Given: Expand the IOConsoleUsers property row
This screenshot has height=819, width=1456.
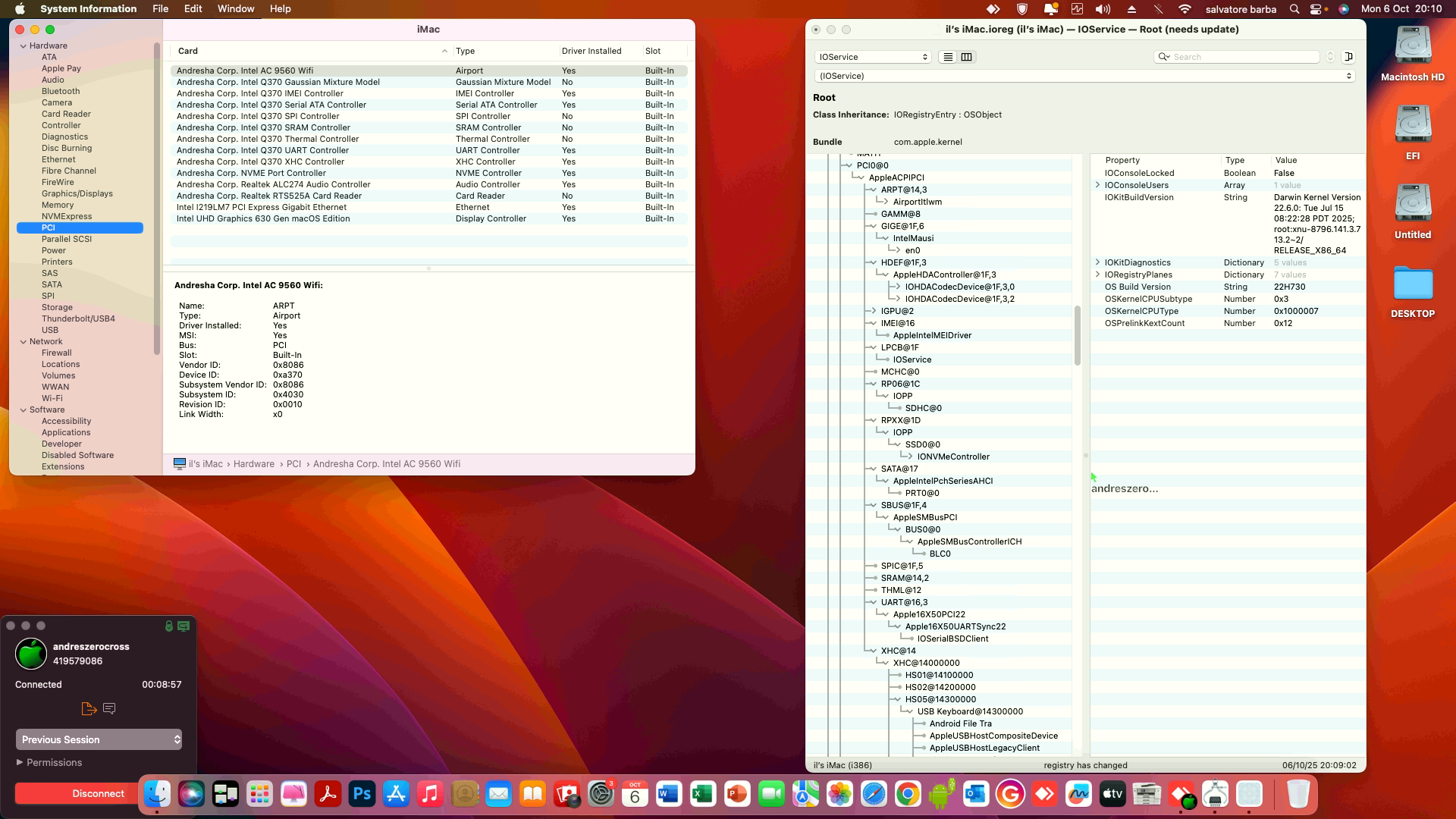Looking at the screenshot, I should (1097, 185).
